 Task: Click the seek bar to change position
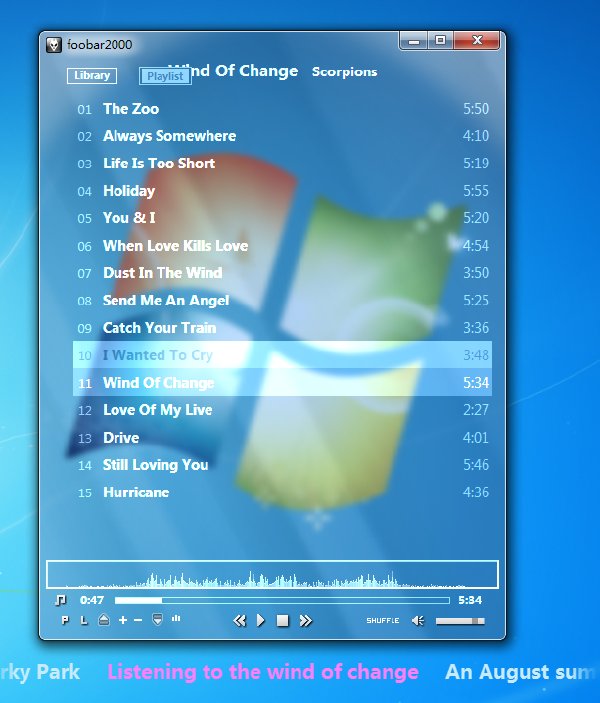pyautogui.click(x=282, y=600)
